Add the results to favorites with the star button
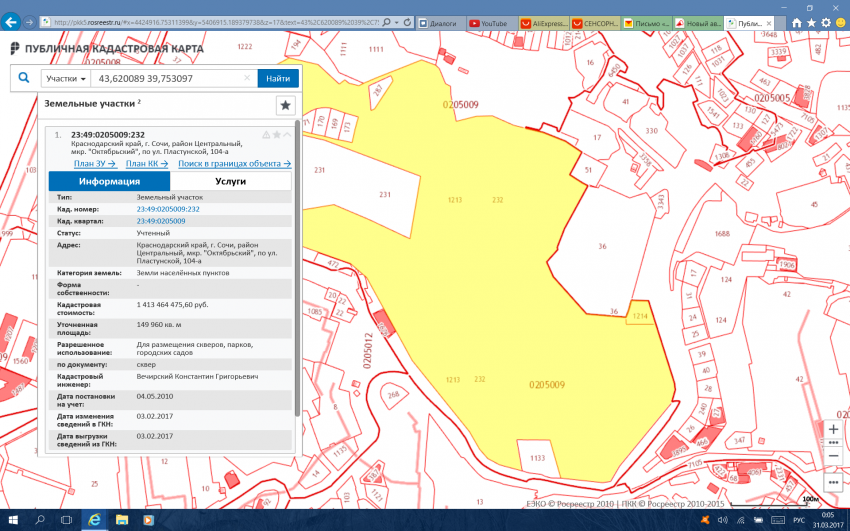This screenshot has height=531, width=850. point(285,105)
